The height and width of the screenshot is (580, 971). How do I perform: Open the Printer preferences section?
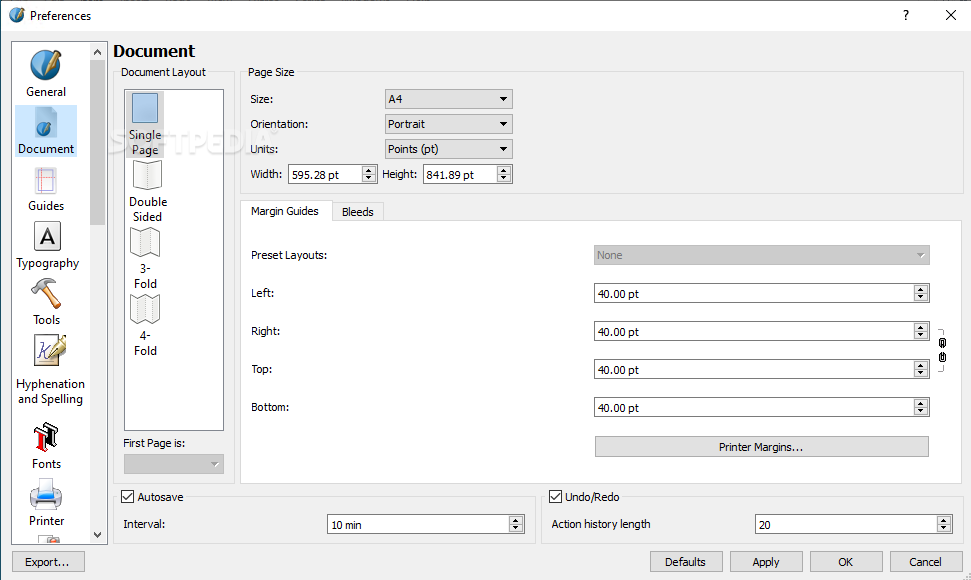click(46, 503)
